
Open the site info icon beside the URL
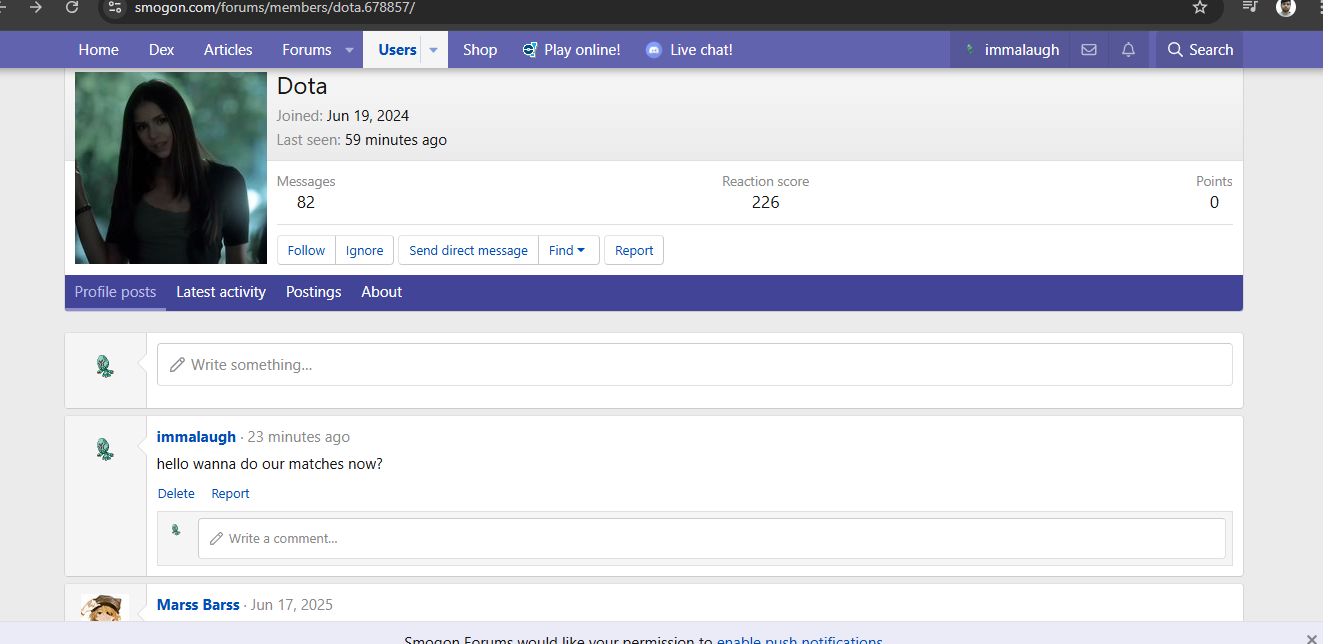point(115,7)
